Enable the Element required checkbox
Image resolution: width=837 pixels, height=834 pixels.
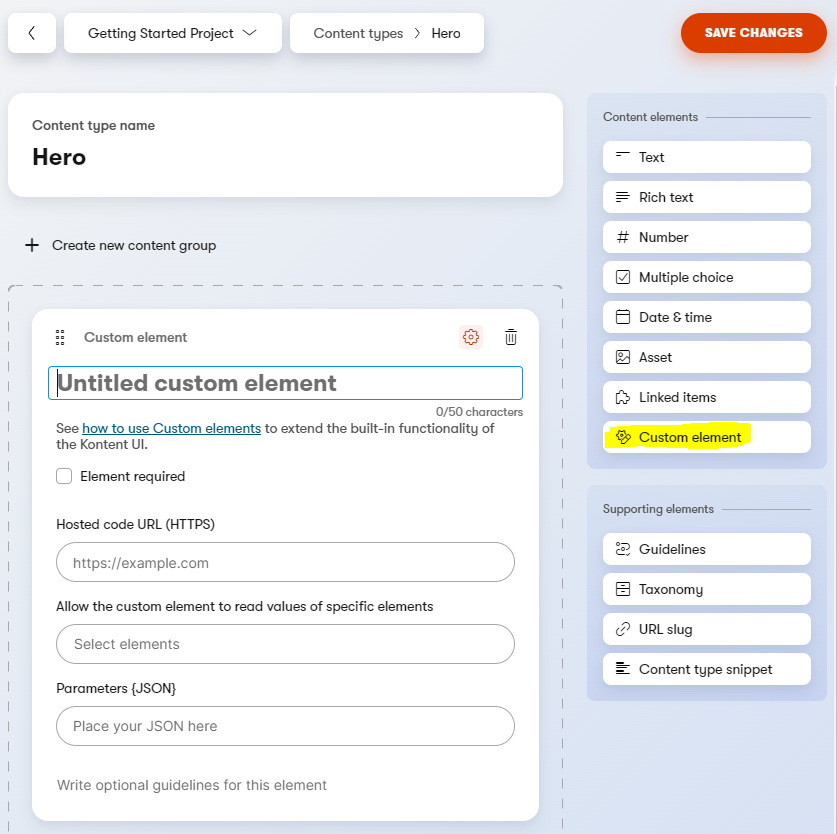click(64, 477)
